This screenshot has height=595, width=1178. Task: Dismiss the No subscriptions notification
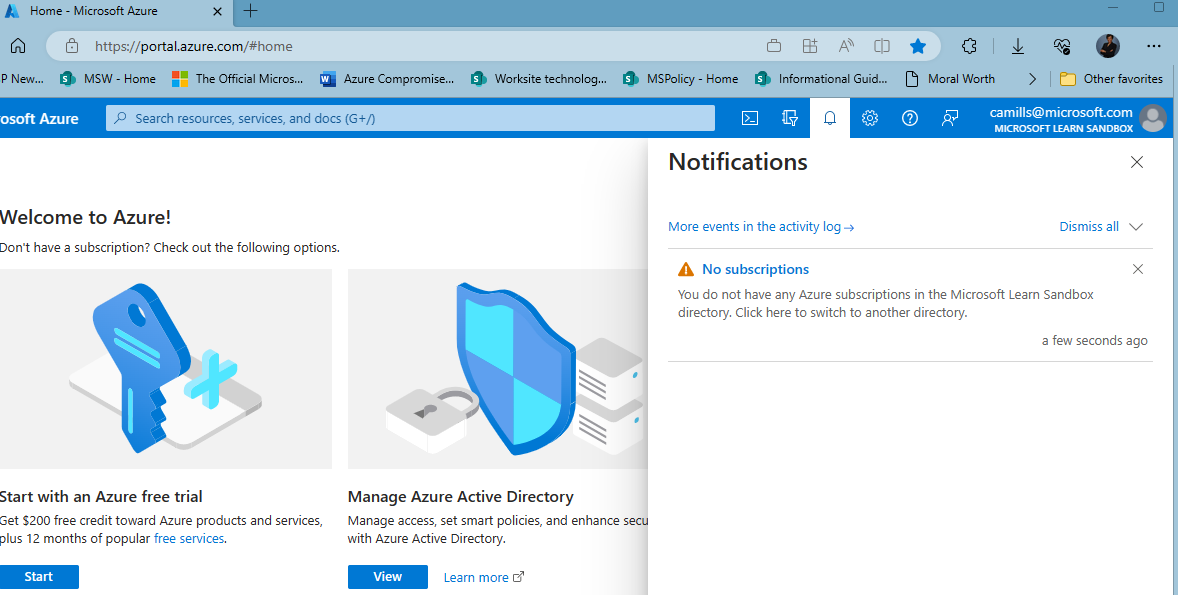click(x=1138, y=269)
